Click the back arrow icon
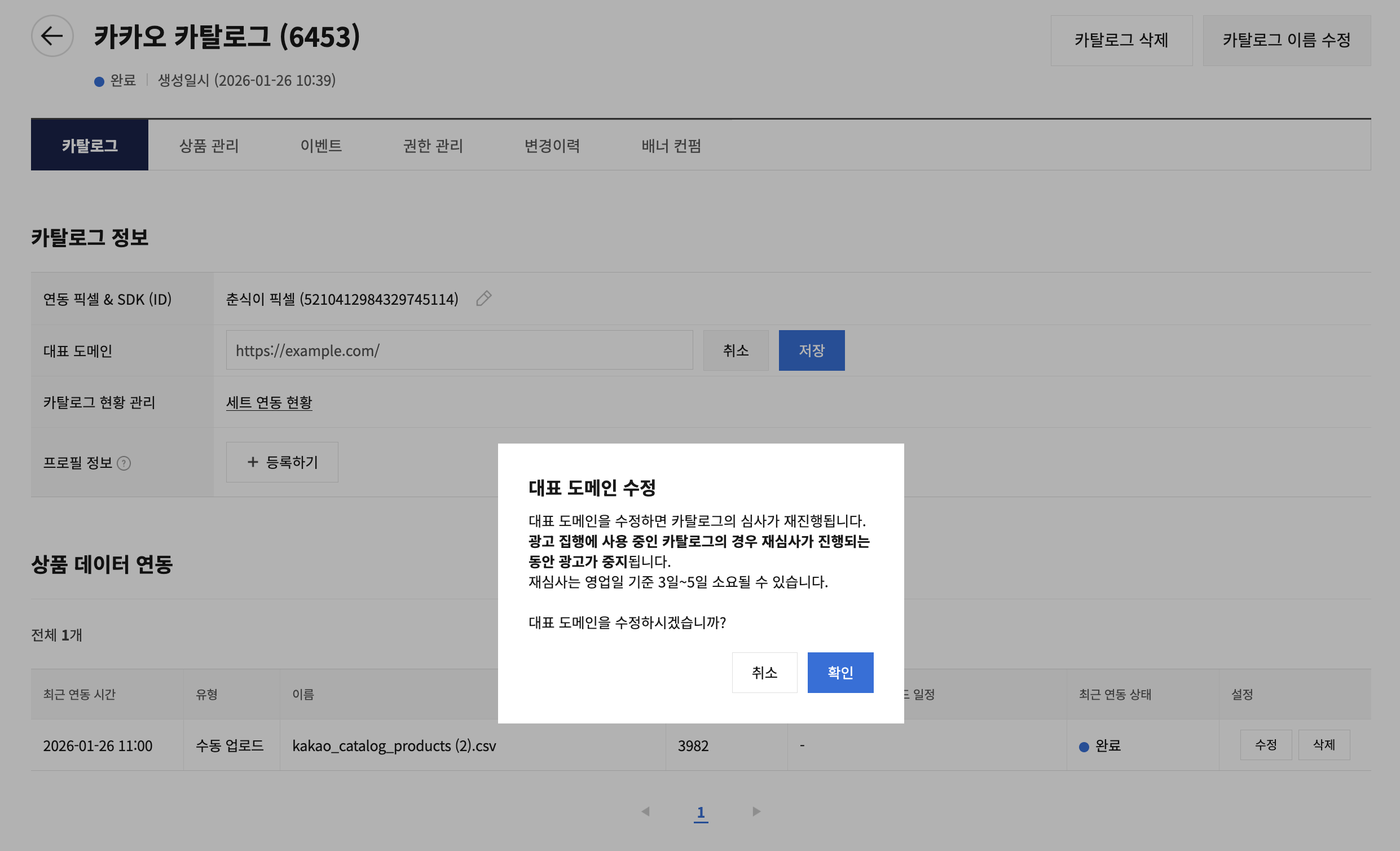This screenshot has width=1400, height=851. (52, 36)
